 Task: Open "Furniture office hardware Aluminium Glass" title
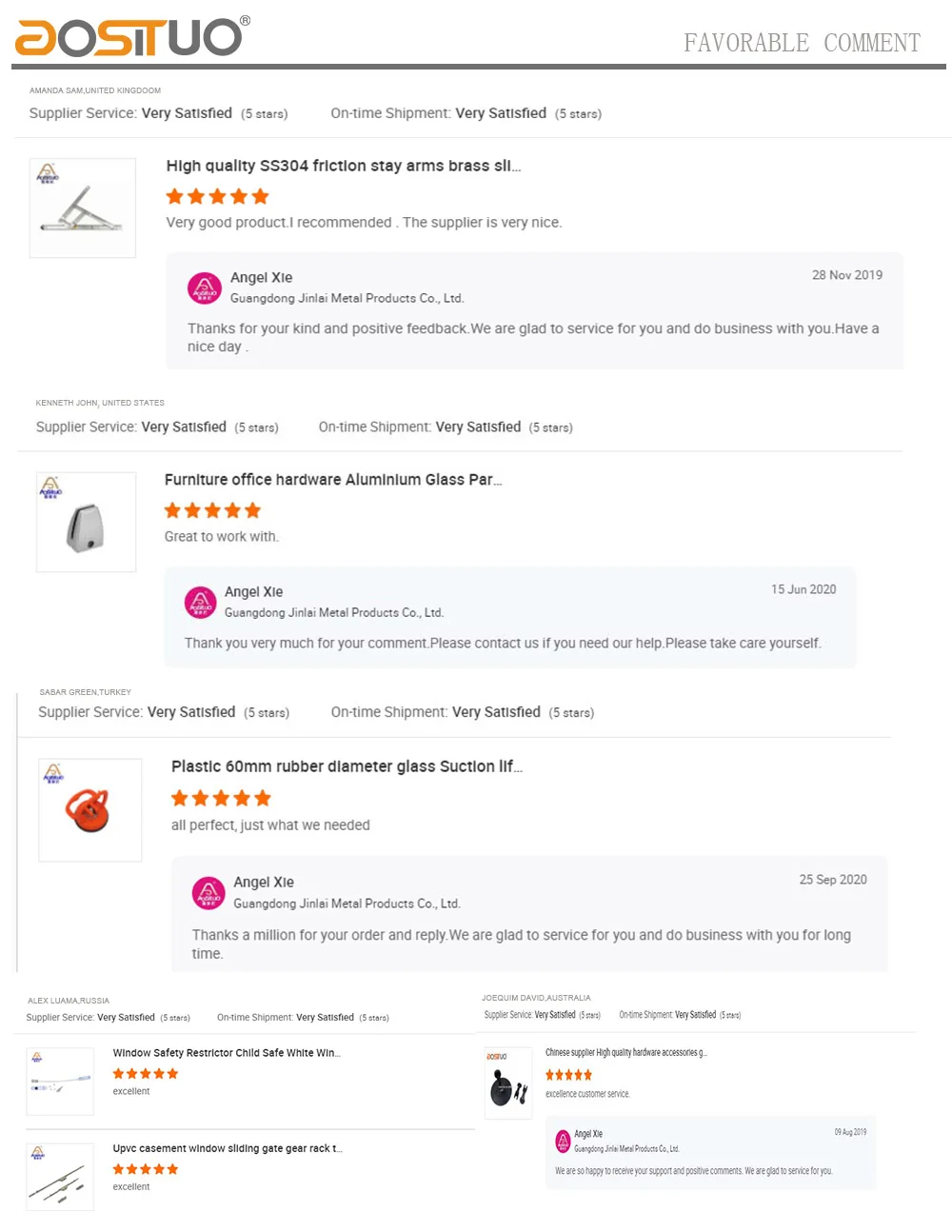point(332,480)
